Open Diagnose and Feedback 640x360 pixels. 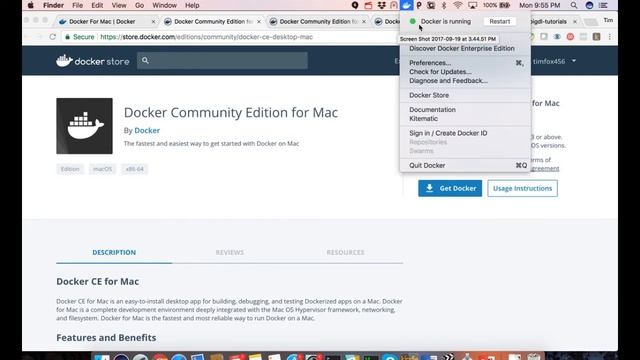pos(448,81)
